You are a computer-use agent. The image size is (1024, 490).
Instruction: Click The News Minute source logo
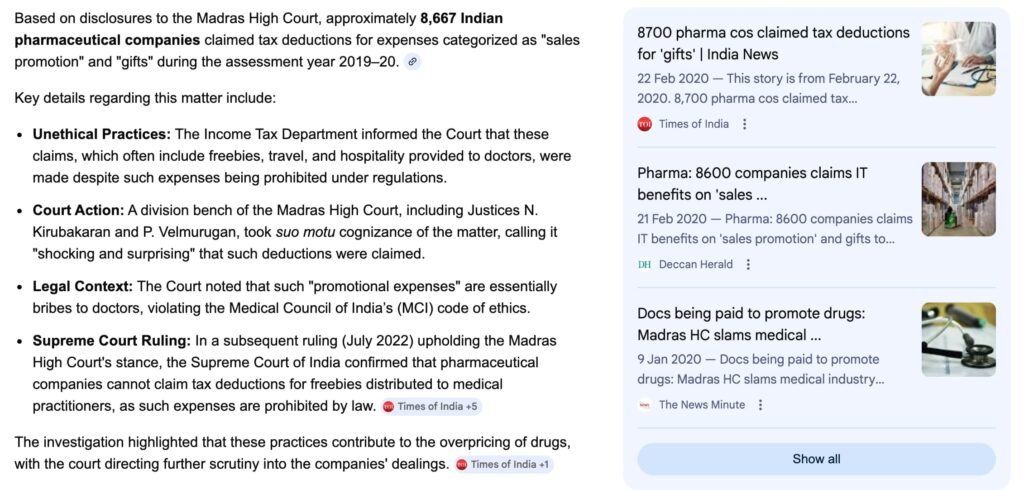click(x=644, y=405)
